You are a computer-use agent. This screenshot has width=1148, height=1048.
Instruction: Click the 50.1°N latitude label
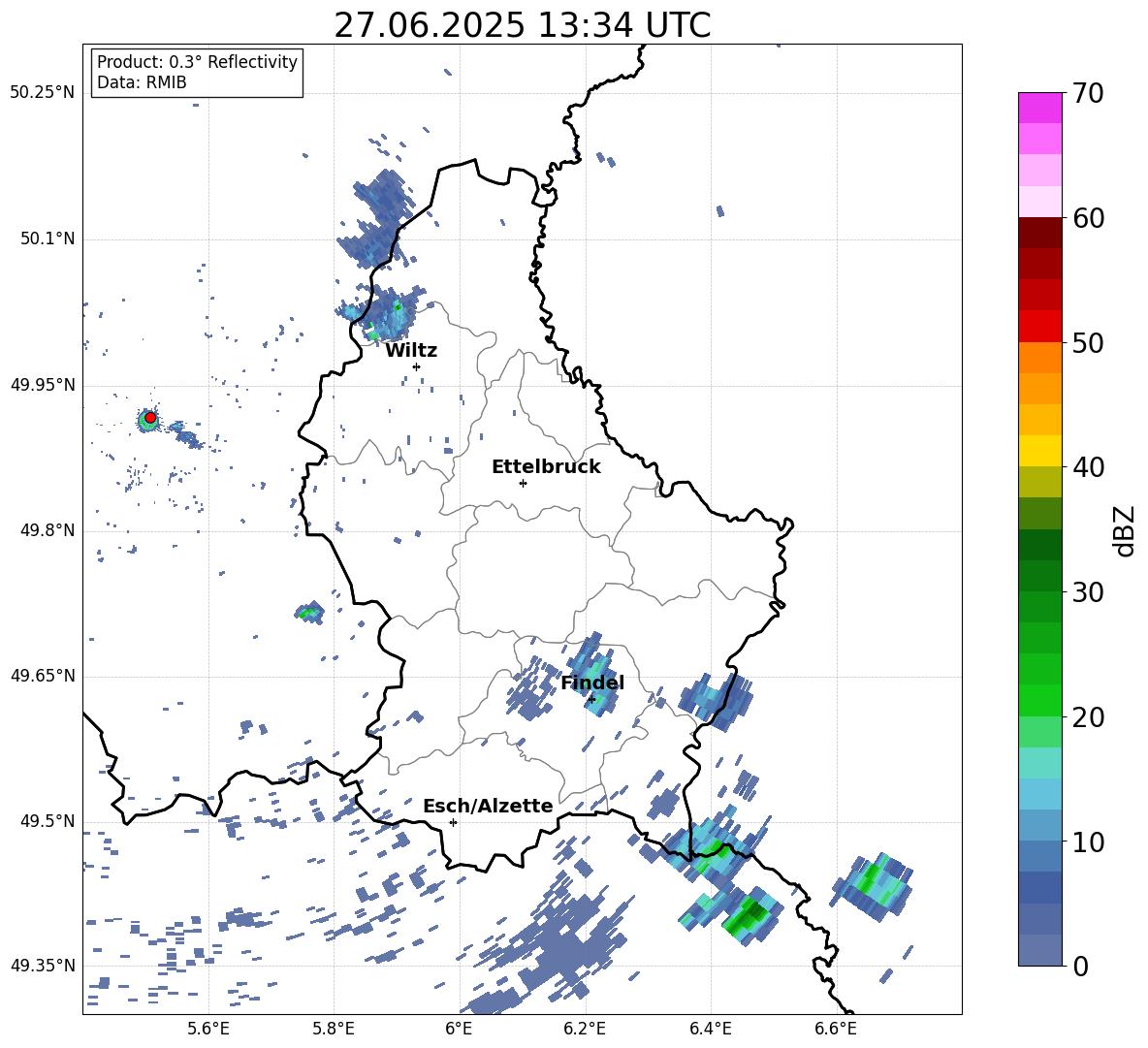click(x=48, y=239)
